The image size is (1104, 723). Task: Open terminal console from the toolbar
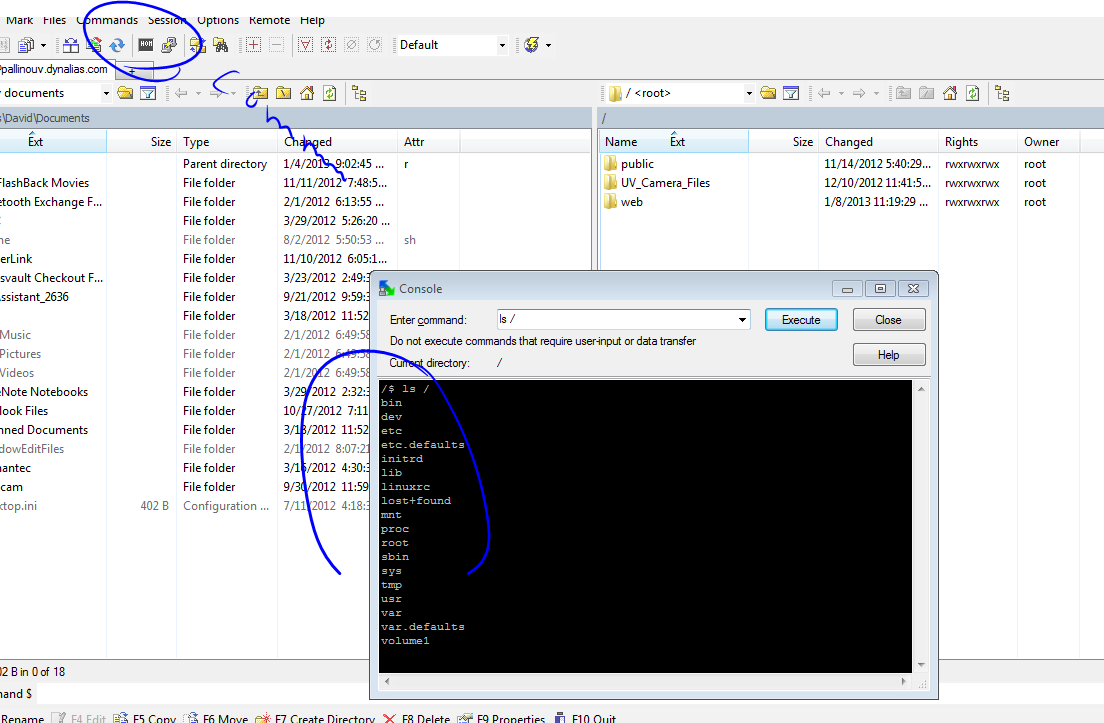(x=146, y=45)
